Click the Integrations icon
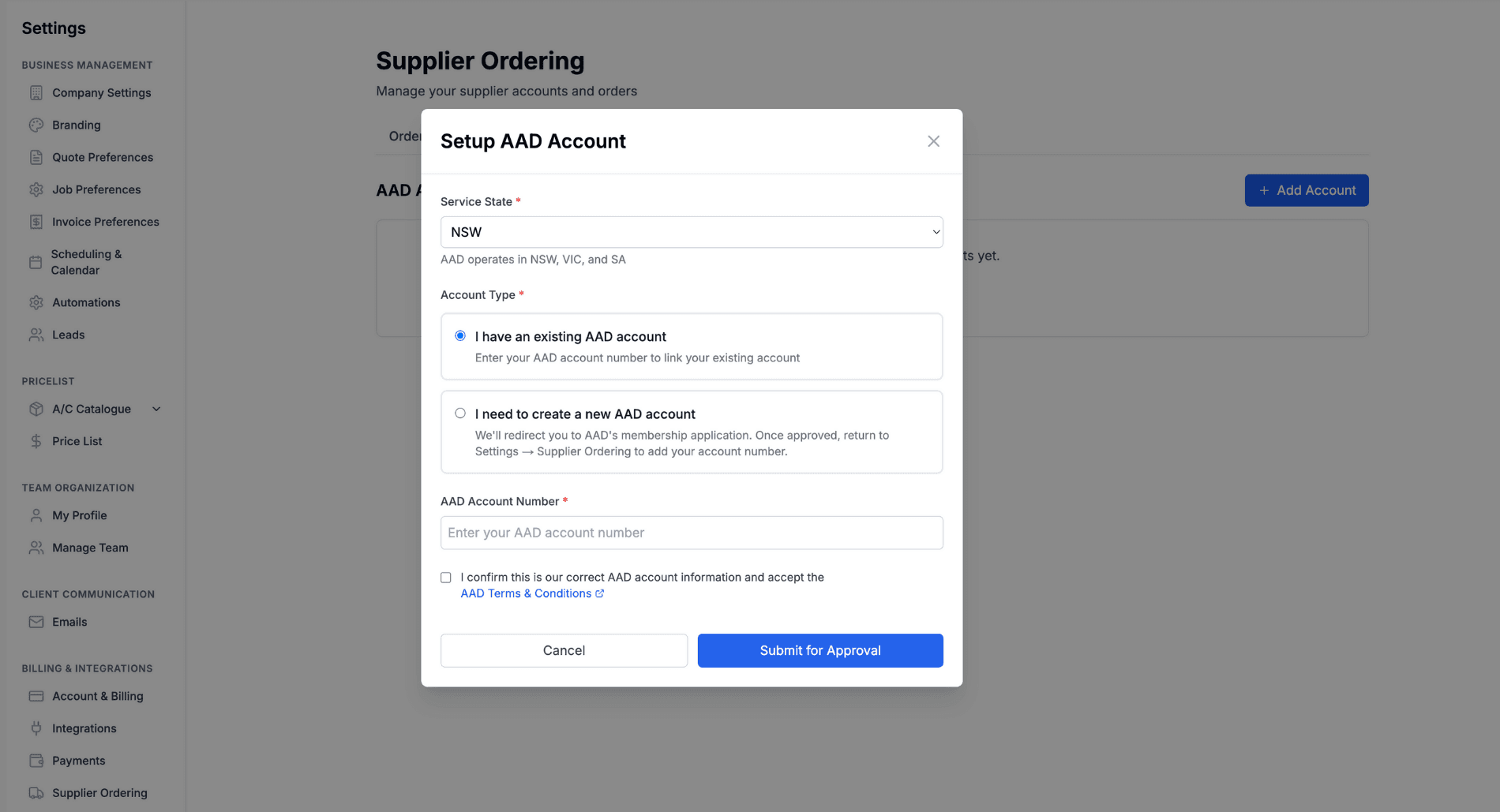The height and width of the screenshot is (812, 1500). [36, 728]
